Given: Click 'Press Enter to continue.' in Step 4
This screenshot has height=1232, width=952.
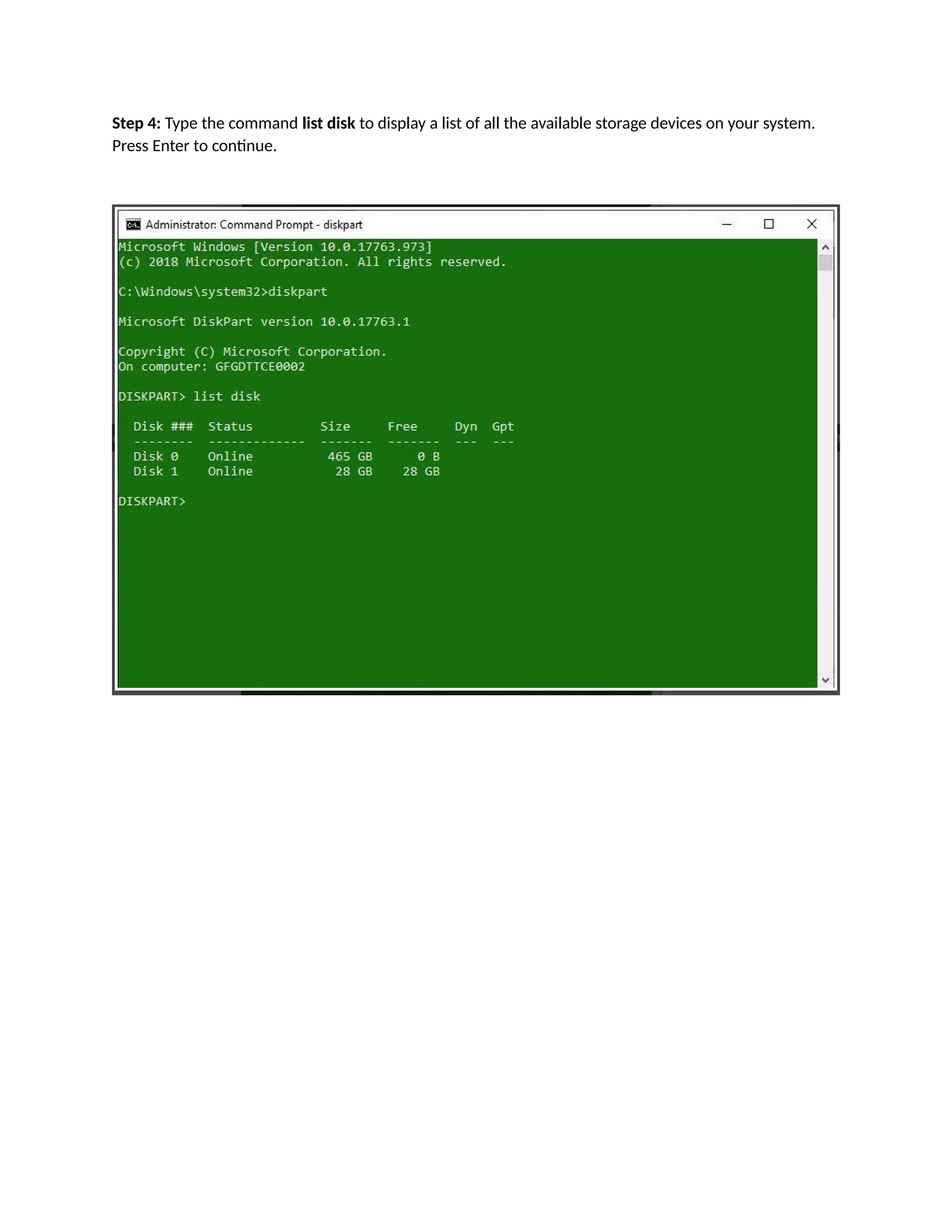Looking at the screenshot, I should [195, 146].
